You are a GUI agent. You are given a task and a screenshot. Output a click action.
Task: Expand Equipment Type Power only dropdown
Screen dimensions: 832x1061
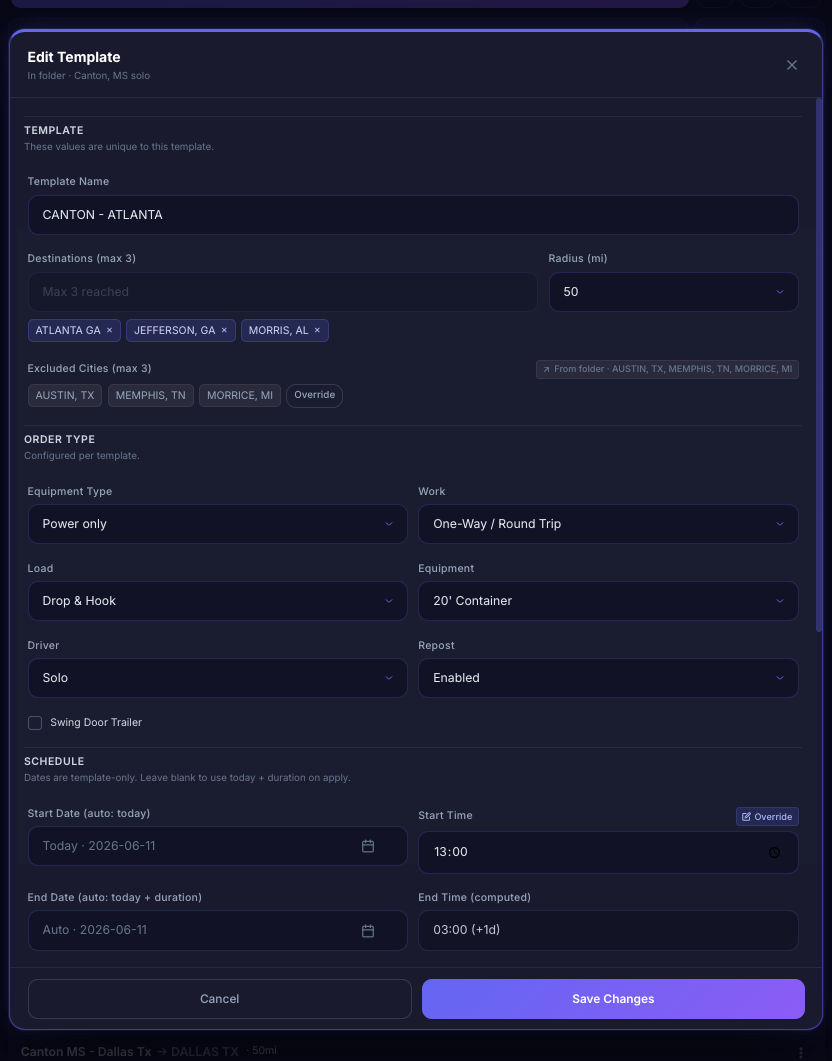[218, 524]
